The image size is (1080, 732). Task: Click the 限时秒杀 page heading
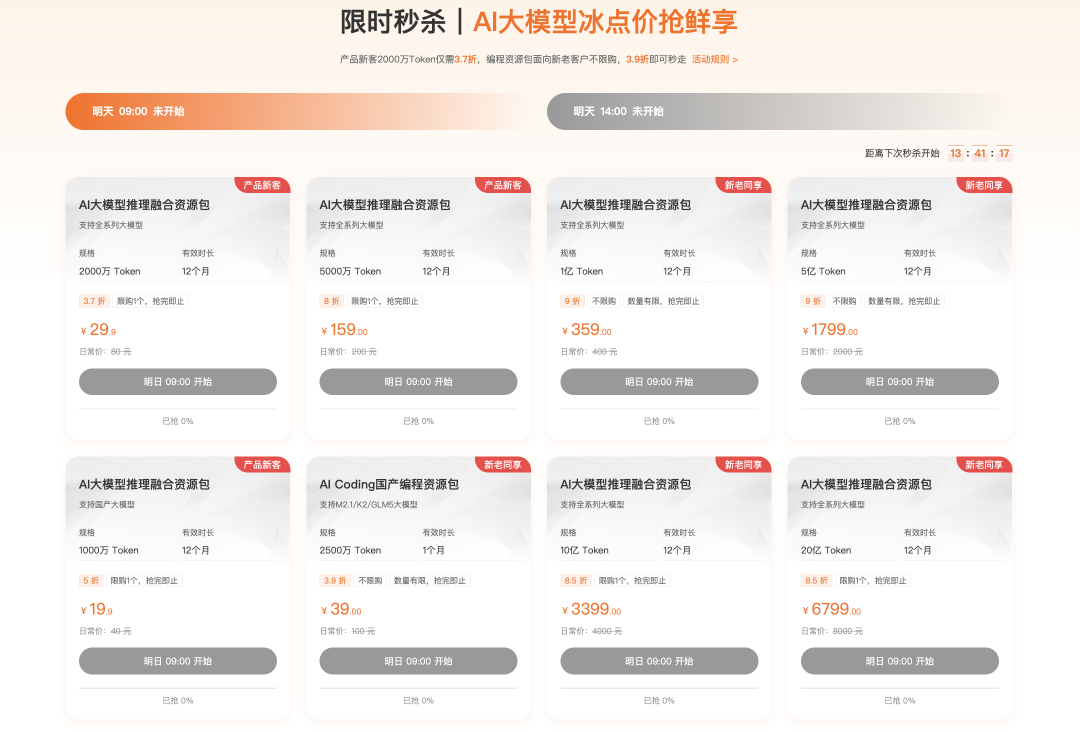point(393,22)
